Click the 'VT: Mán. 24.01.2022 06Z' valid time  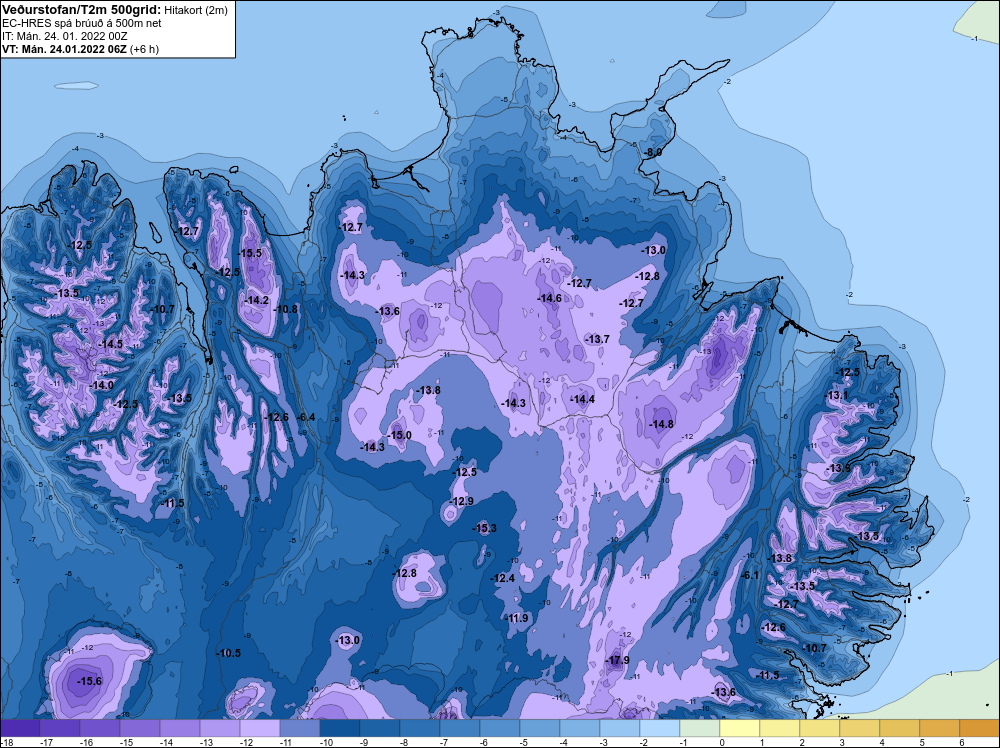[64, 49]
